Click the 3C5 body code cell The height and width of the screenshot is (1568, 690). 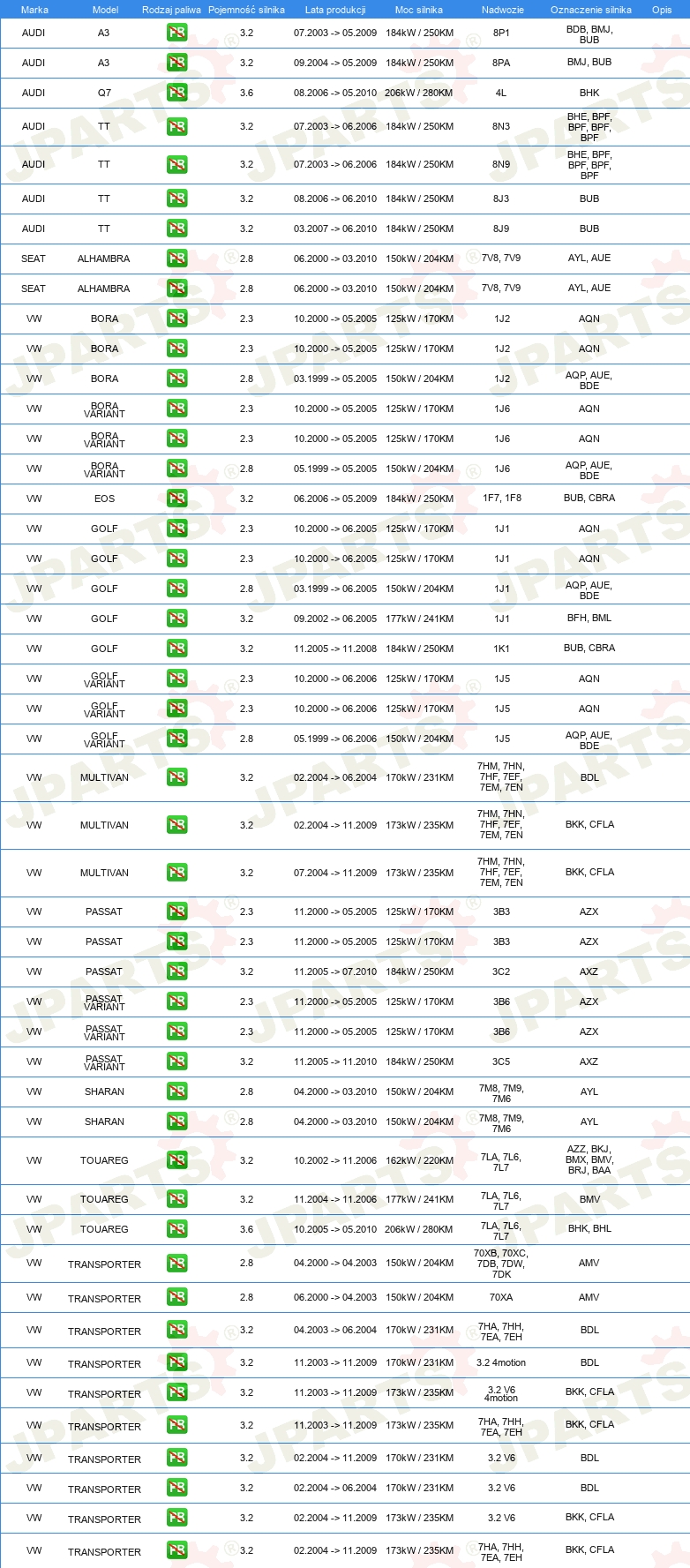pyautogui.click(x=501, y=1062)
